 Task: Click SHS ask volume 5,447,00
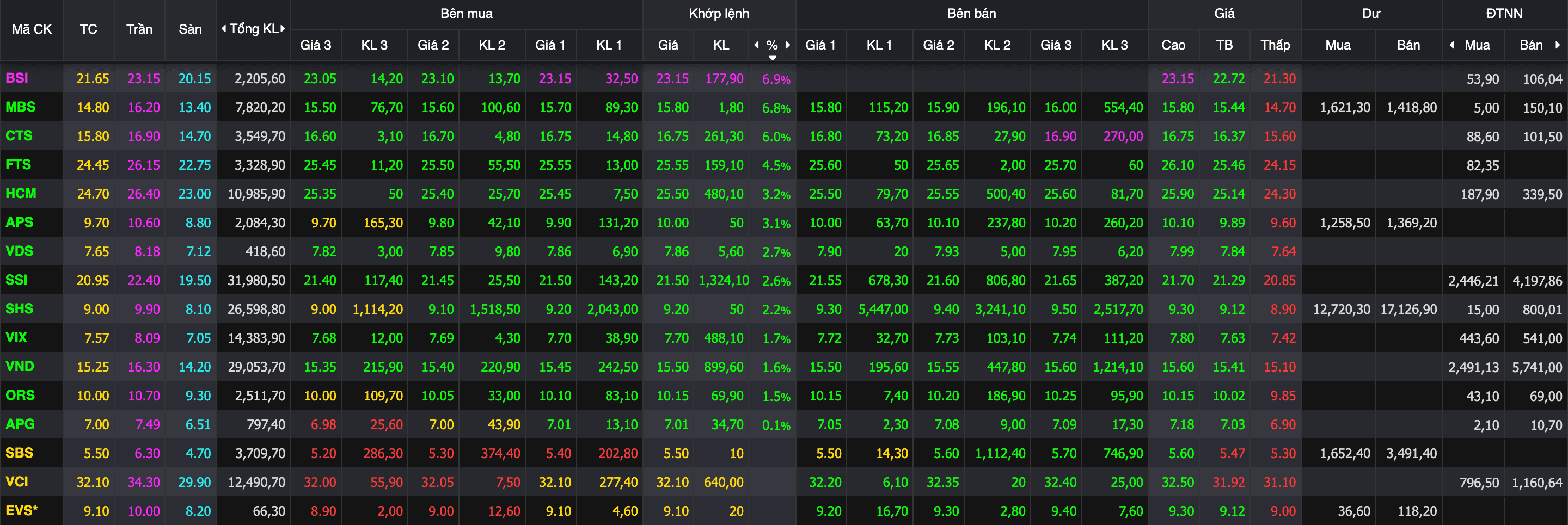click(883, 310)
